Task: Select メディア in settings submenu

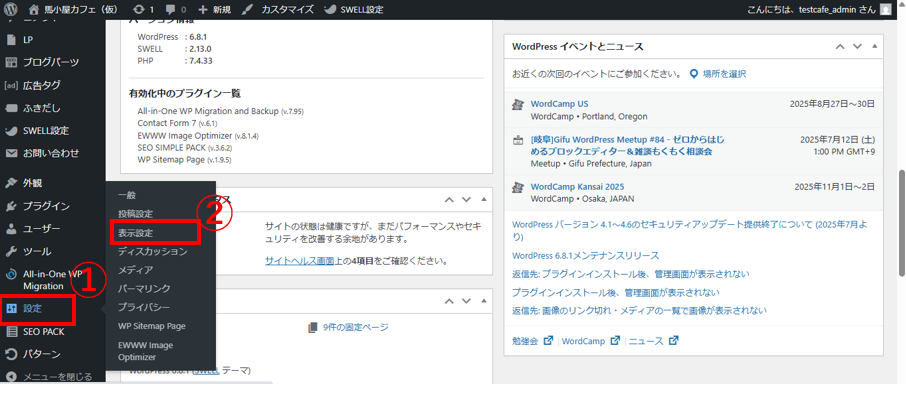Action: click(x=135, y=270)
